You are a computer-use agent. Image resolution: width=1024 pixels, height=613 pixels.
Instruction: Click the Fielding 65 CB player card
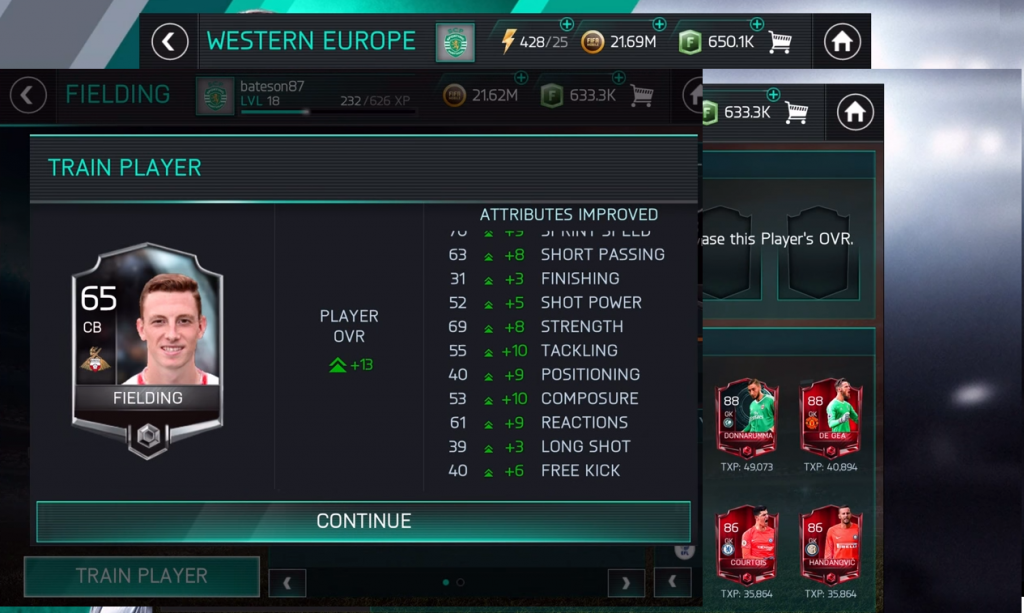point(148,350)
